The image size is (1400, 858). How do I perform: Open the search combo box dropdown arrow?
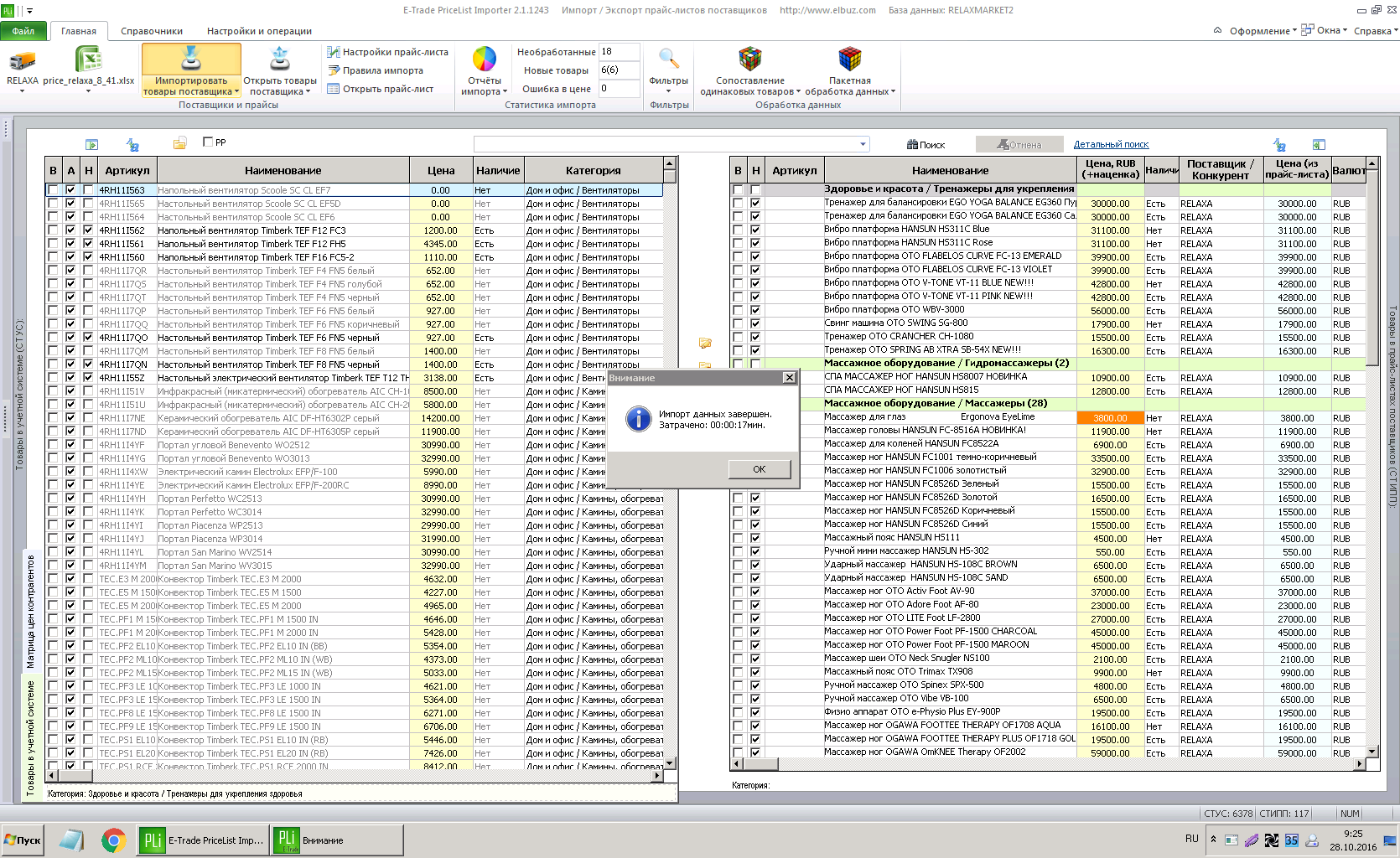pos(863,144)
